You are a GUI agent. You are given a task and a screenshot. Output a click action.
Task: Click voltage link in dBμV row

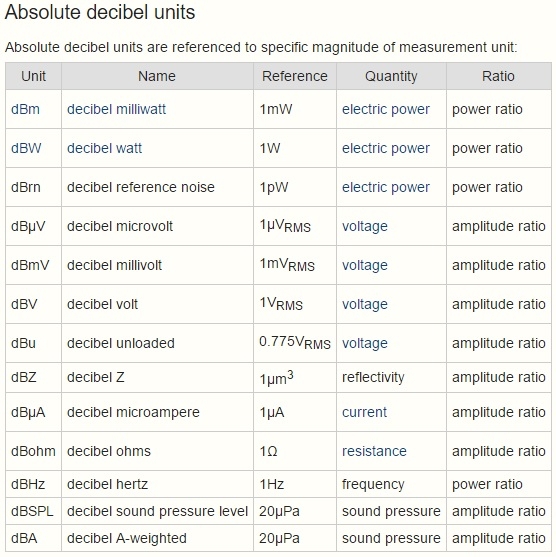click(365, 227)
